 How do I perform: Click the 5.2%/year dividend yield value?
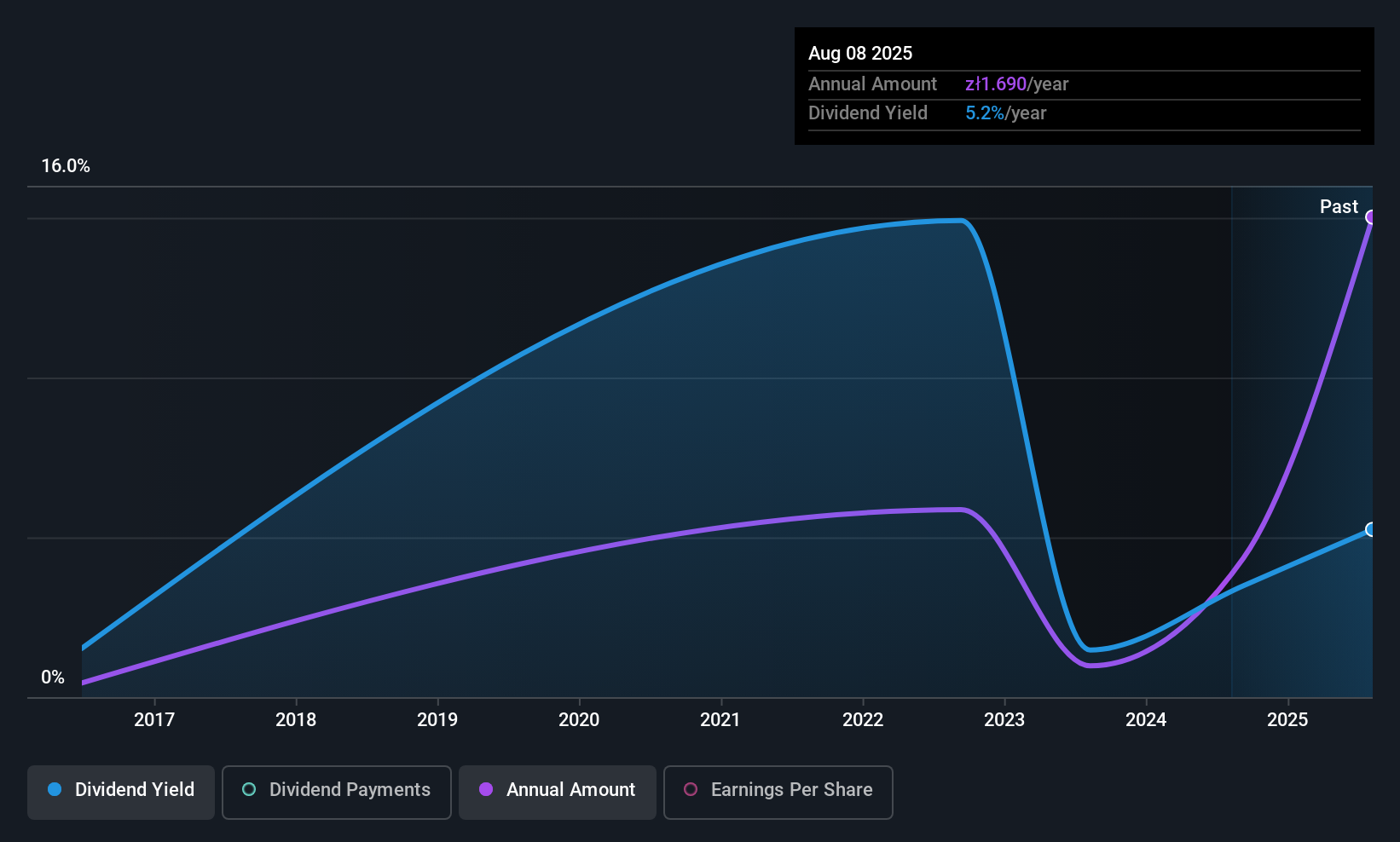[1005, 113]
